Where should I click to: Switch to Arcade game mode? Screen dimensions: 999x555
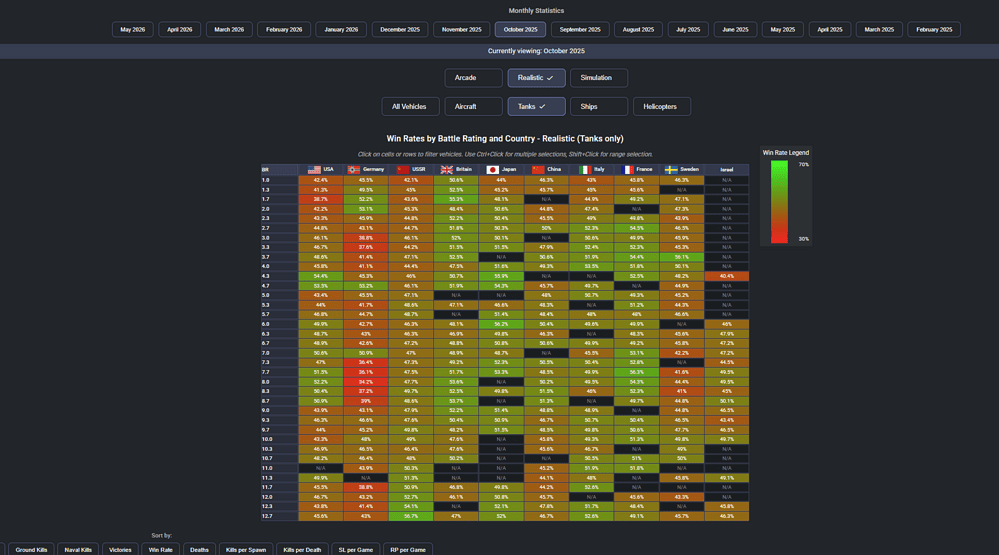[x=473, y=78]
